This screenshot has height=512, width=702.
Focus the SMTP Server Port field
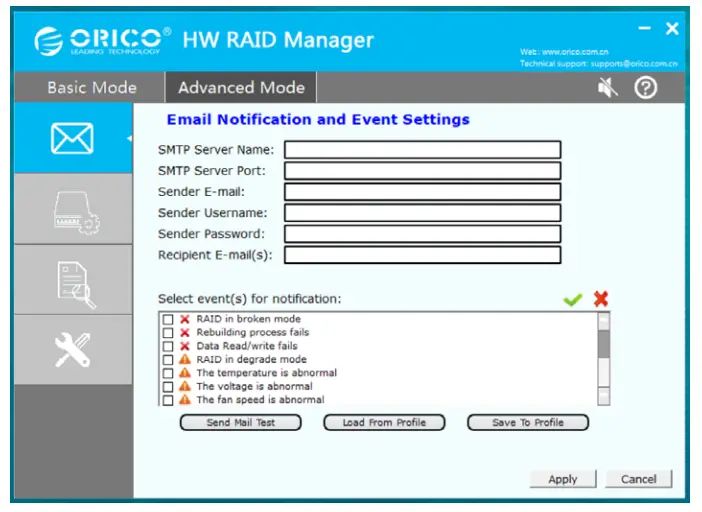pyautogui.click(x=423, y=171)
